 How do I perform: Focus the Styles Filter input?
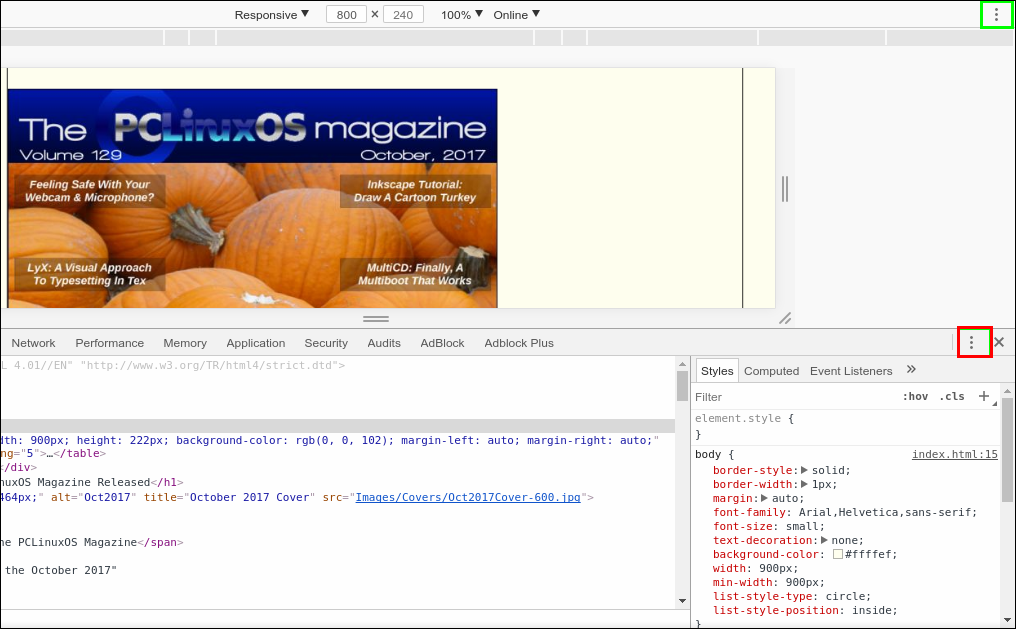[794, 396]
